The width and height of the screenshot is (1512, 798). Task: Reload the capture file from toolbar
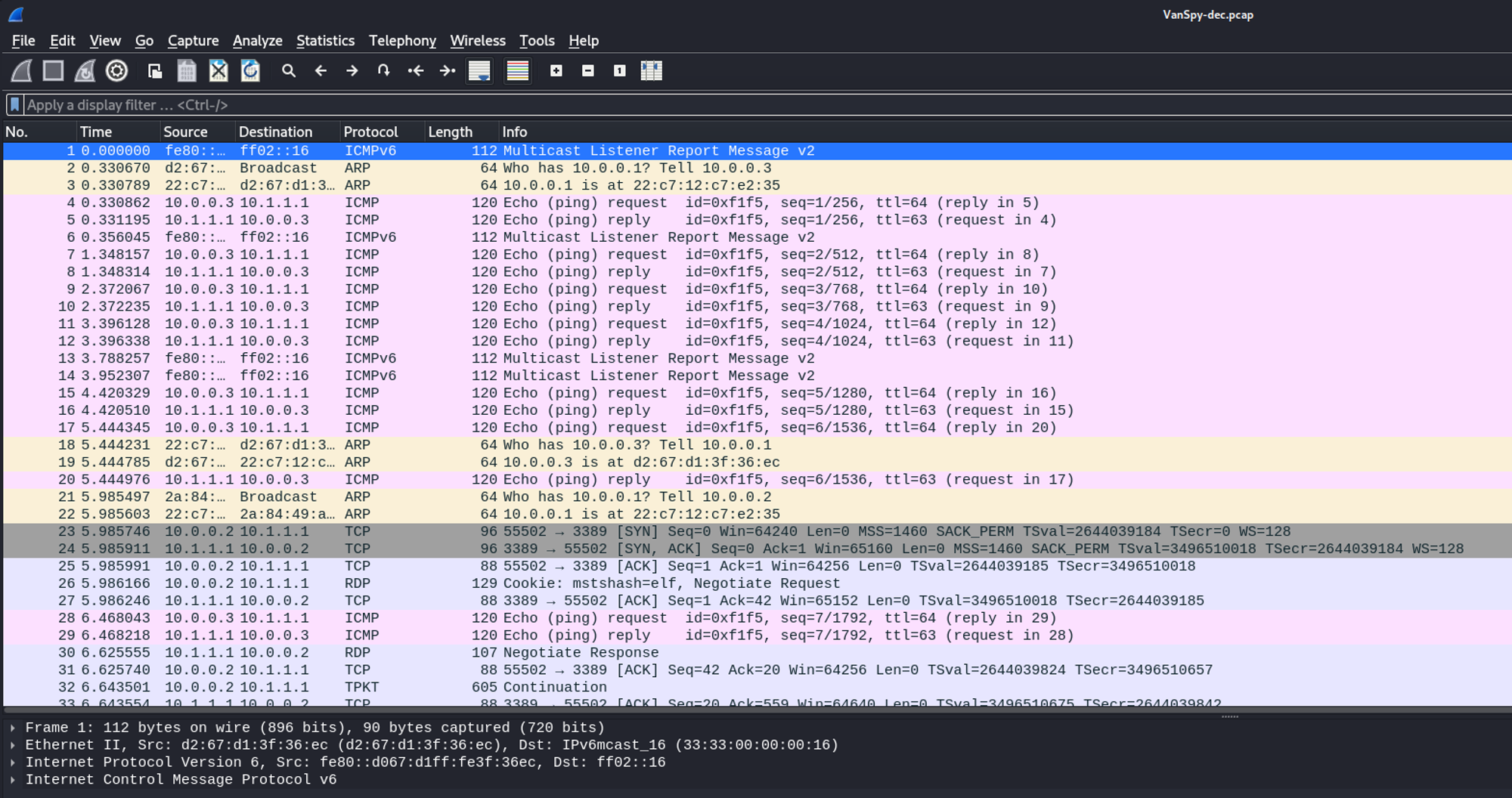pyautogui.click(x=250, y=71)
